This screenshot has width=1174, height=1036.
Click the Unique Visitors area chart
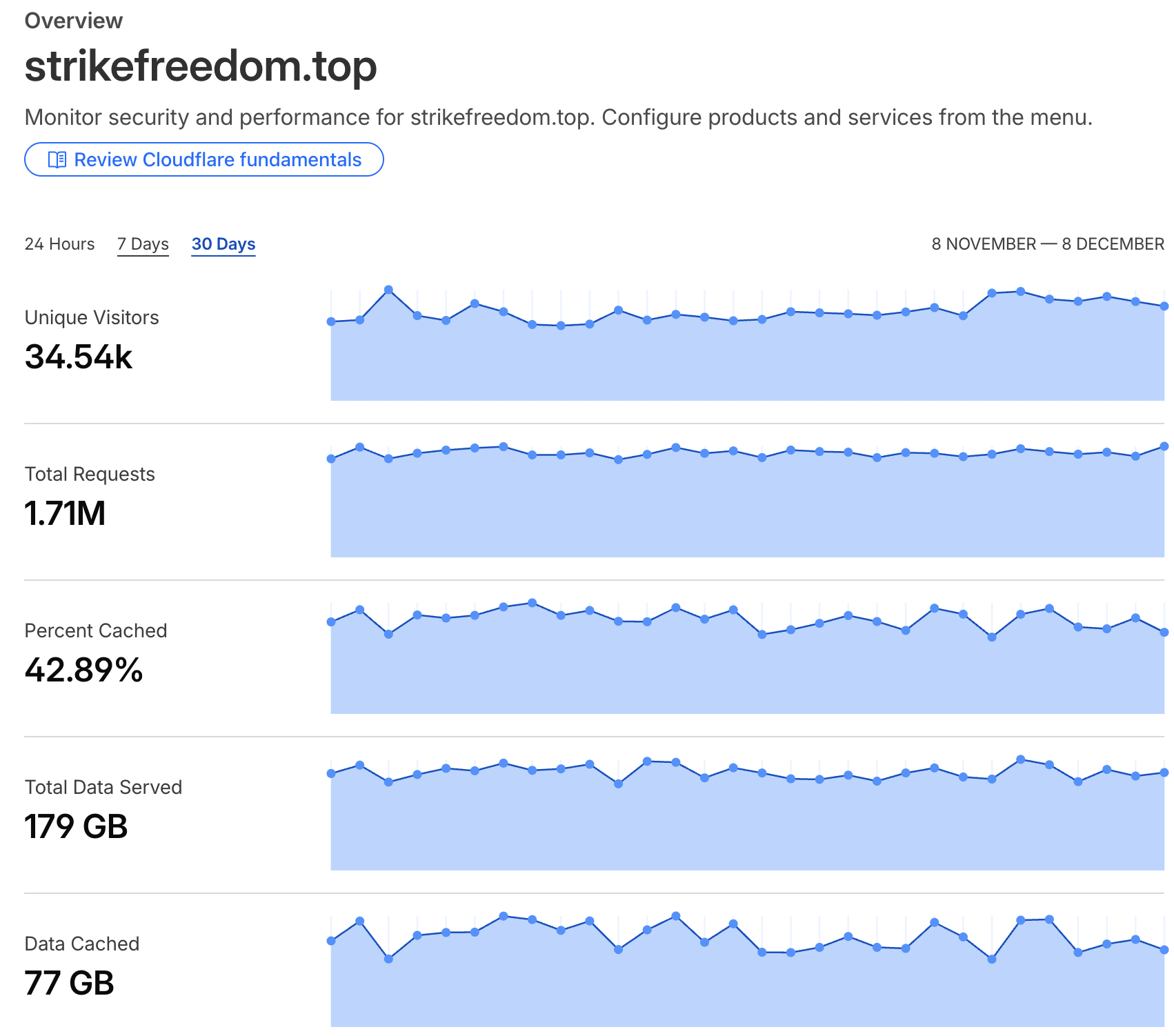tap(747, 359)
